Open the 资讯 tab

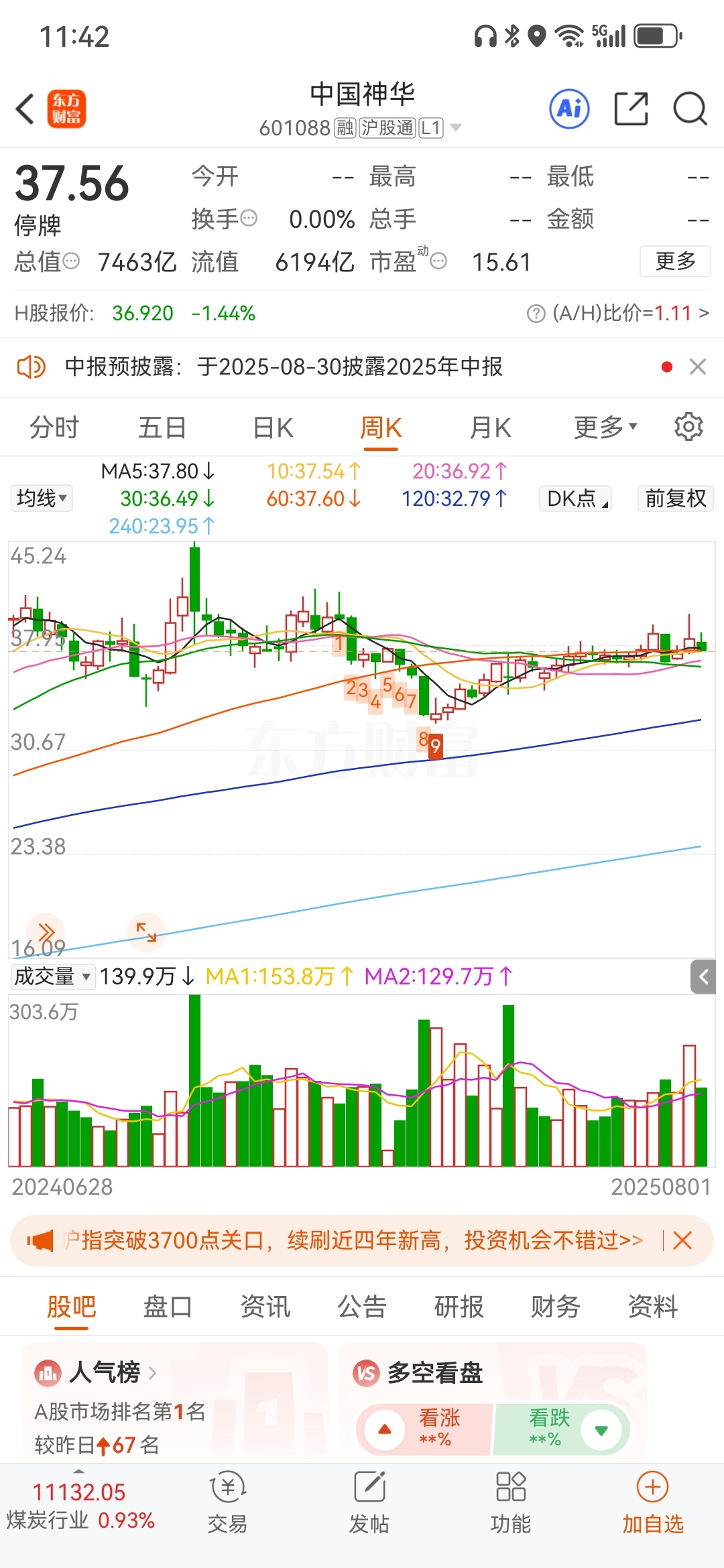click(x=265, y=1306)
